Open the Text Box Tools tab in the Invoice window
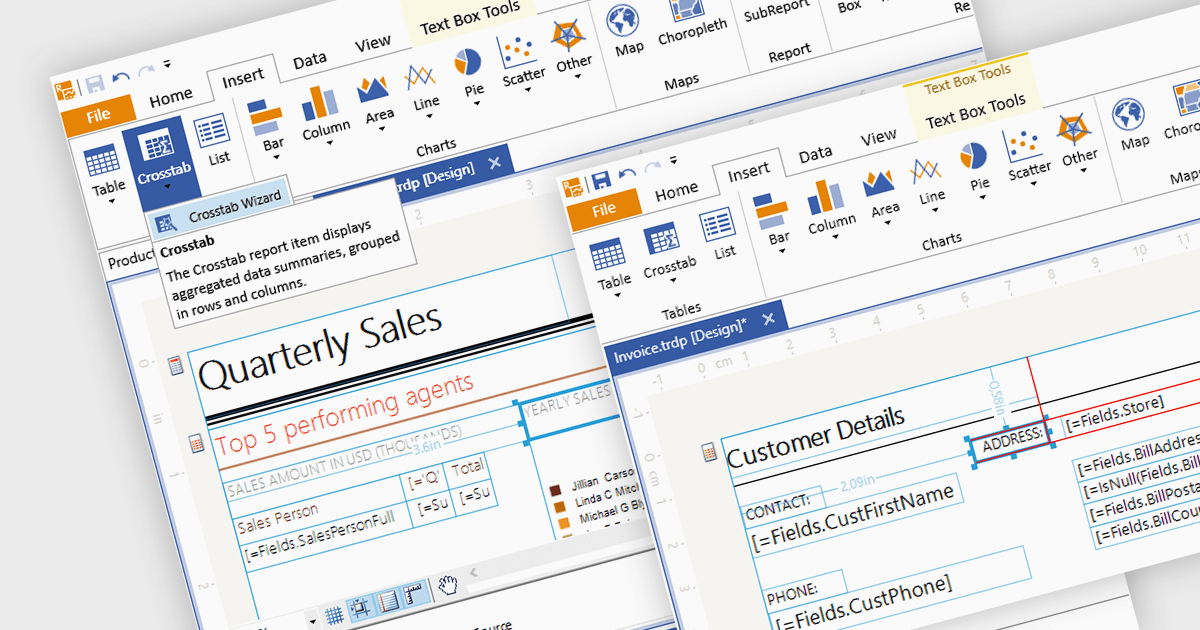Image resolution: width=1200 pixels, height=630 pixels. (975, 111)
